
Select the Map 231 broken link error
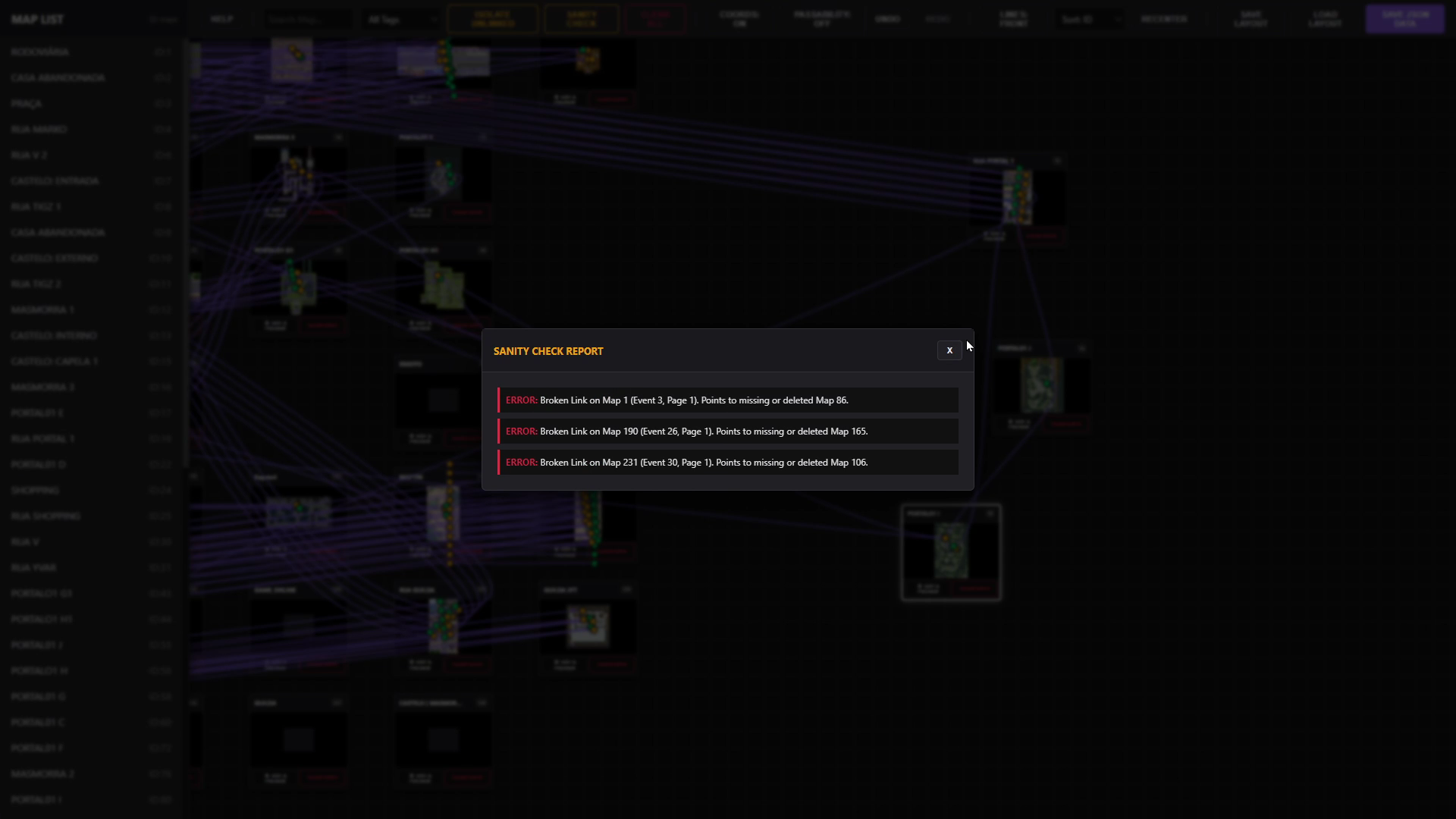[x=728, y=463]
